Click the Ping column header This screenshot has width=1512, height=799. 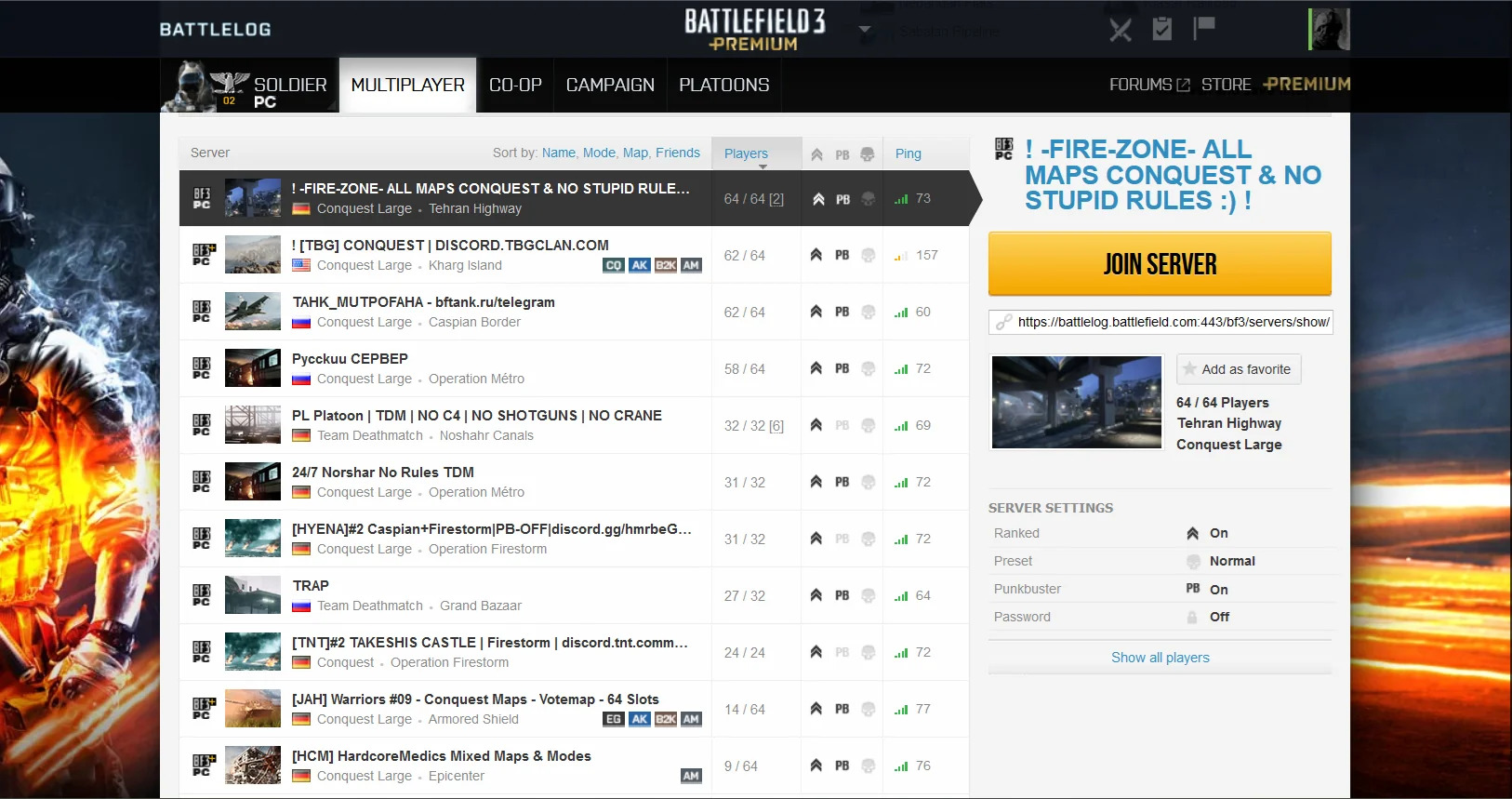click(909, 153)
